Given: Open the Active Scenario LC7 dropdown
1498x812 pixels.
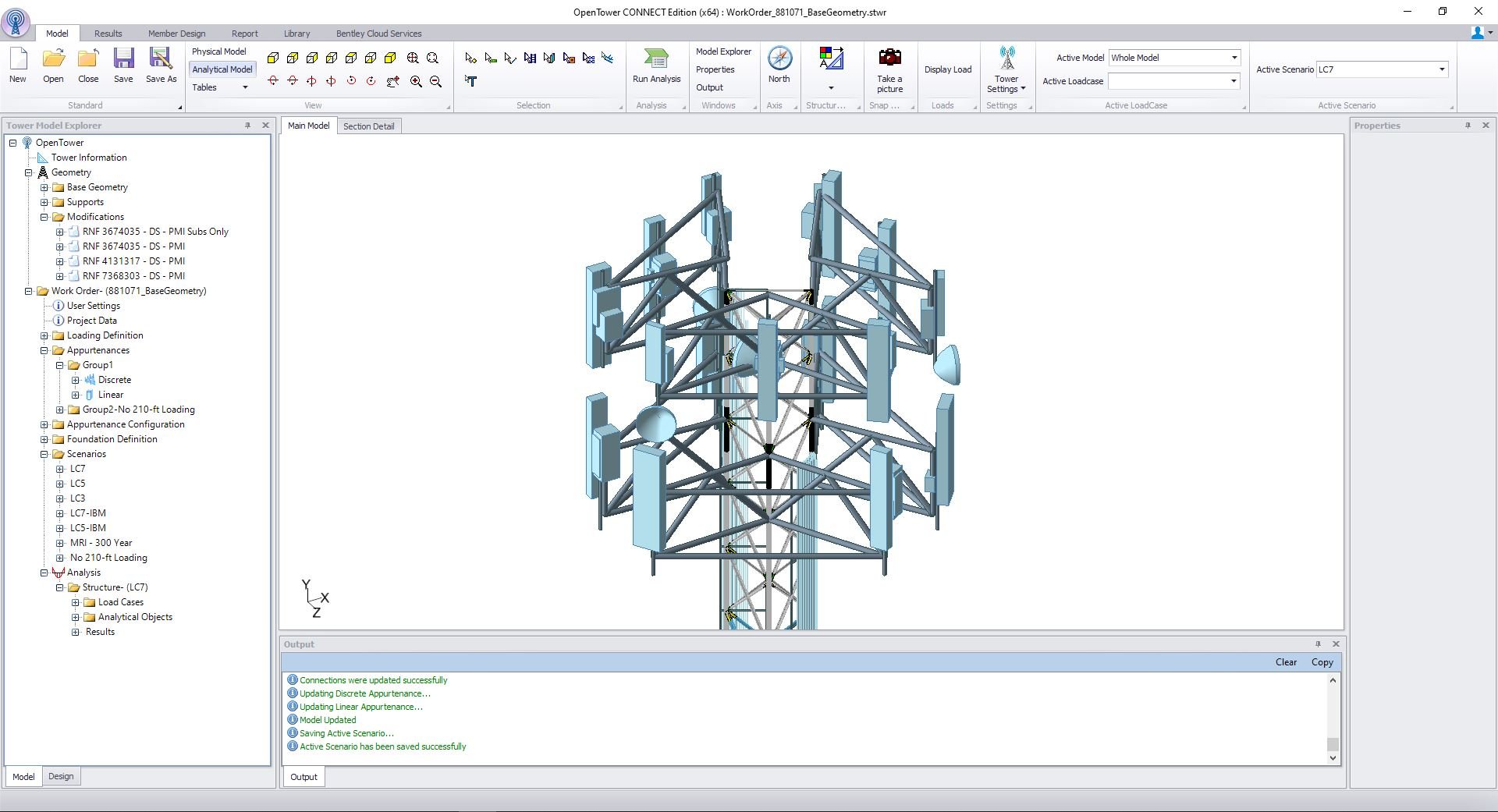Looking at the screenshot, I should (1442, 69).
